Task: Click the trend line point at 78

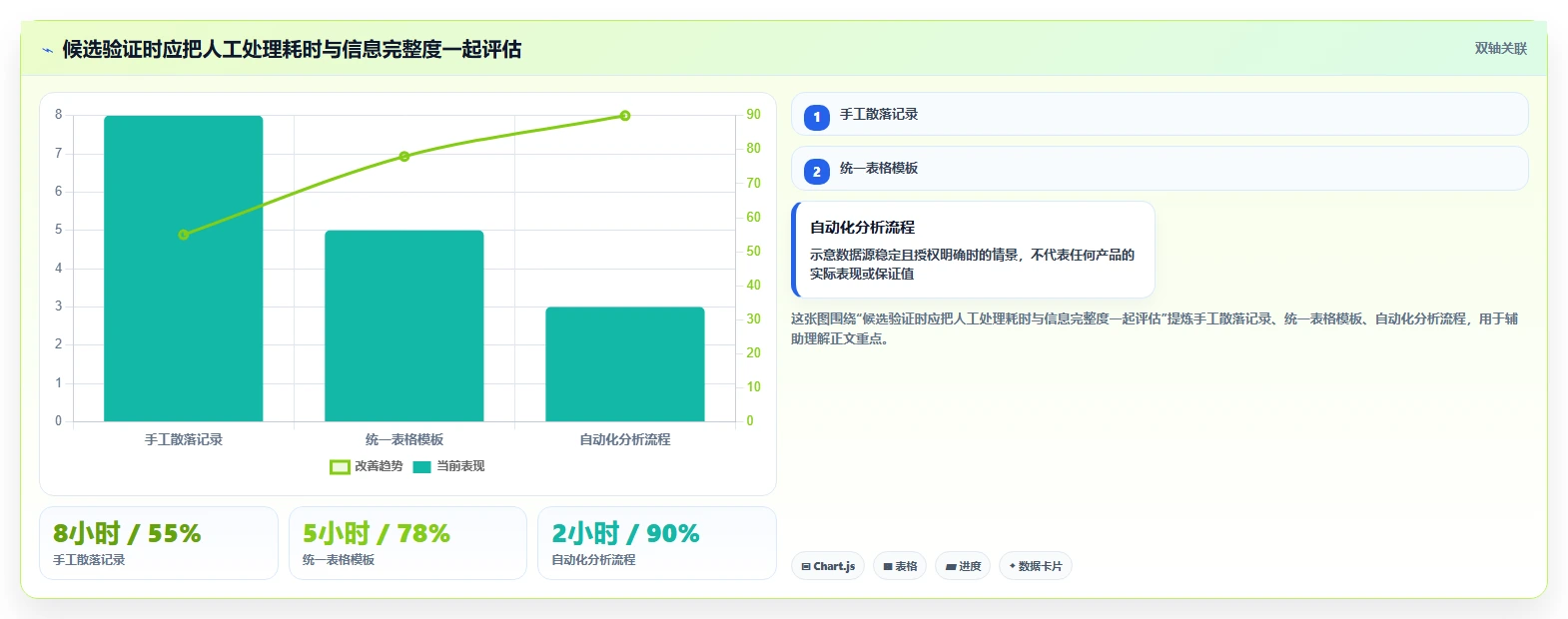Action: [404, 157]
